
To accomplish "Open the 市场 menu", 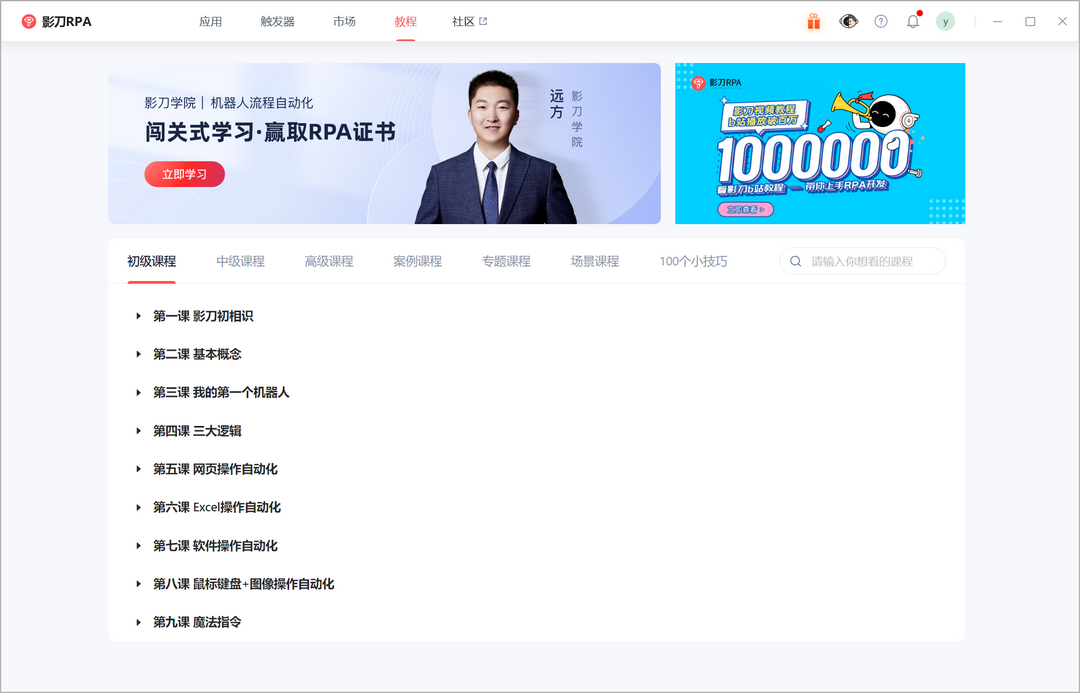I will pyautogui.click(x=344, y=20).
